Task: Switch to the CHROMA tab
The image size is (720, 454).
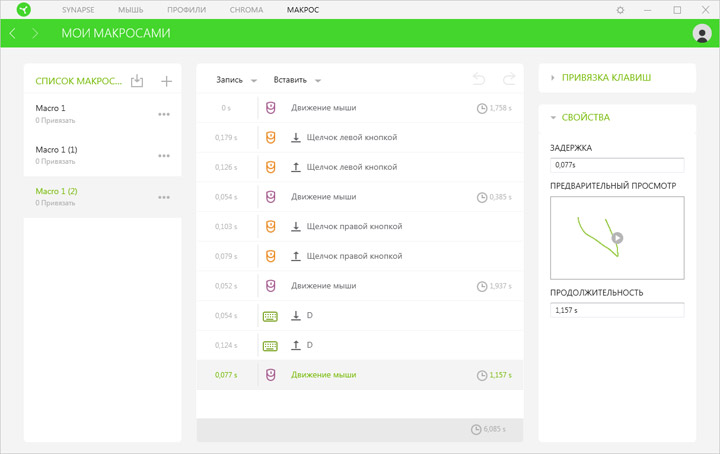Action: click(246, 10)
